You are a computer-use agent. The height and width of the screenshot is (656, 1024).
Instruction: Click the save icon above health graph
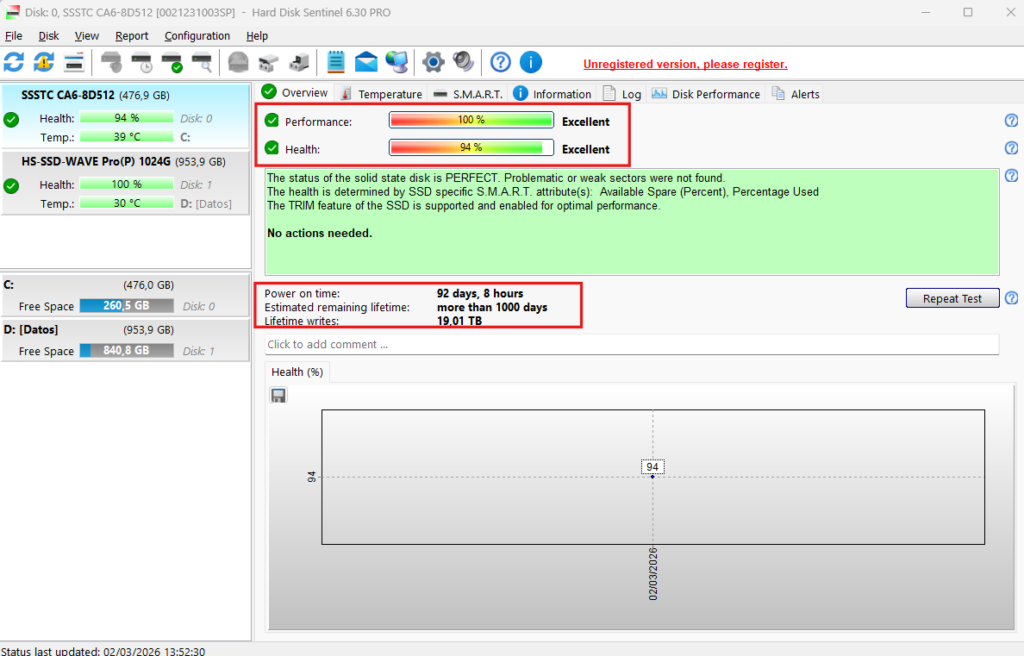pyautogui.click(x=279, y=396)
